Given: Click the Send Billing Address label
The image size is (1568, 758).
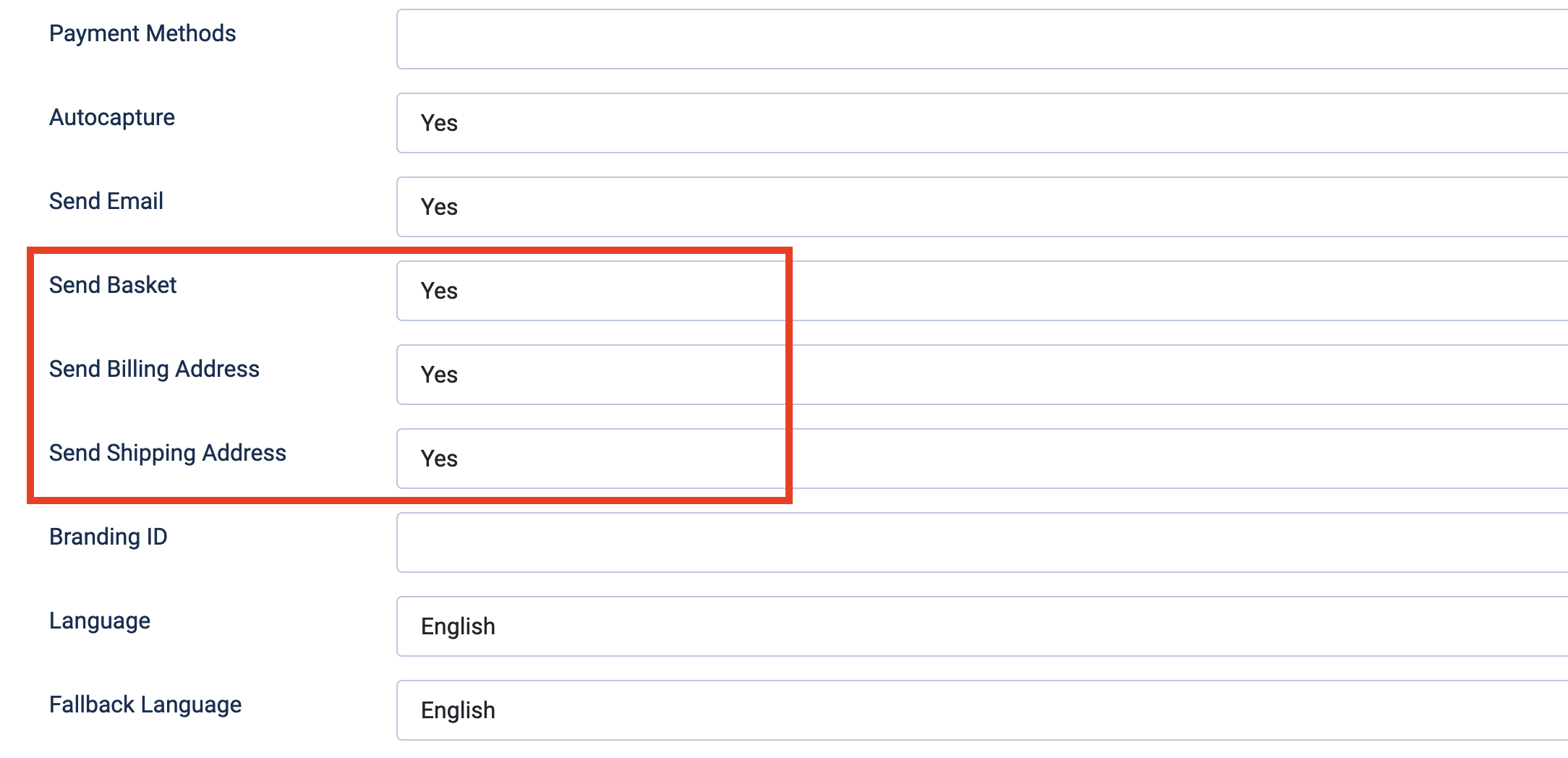Looking at the screenshot, I should pos(154,368).
